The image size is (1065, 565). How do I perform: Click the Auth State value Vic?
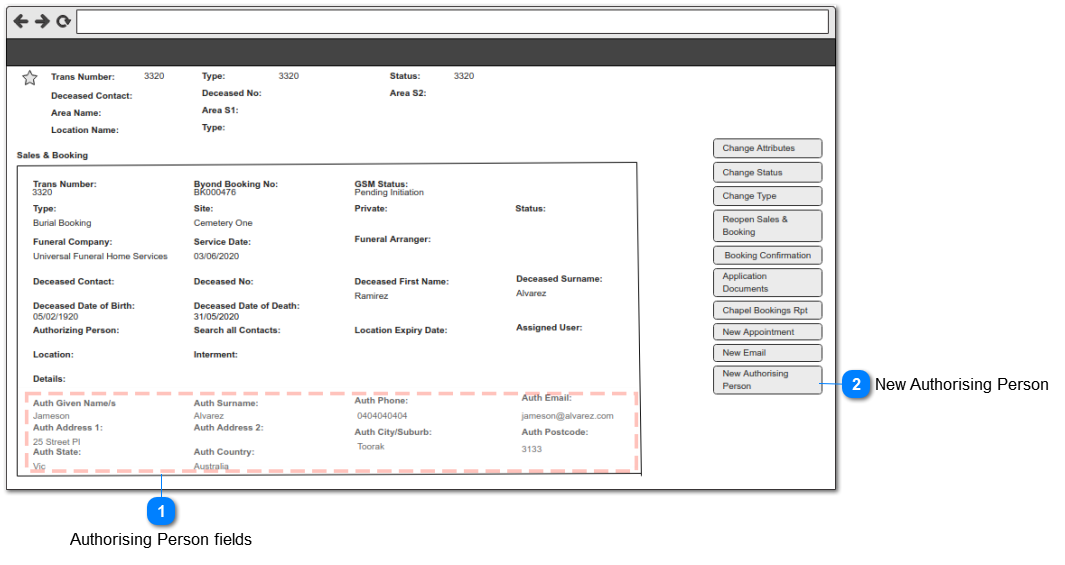[x=39, y=466]
